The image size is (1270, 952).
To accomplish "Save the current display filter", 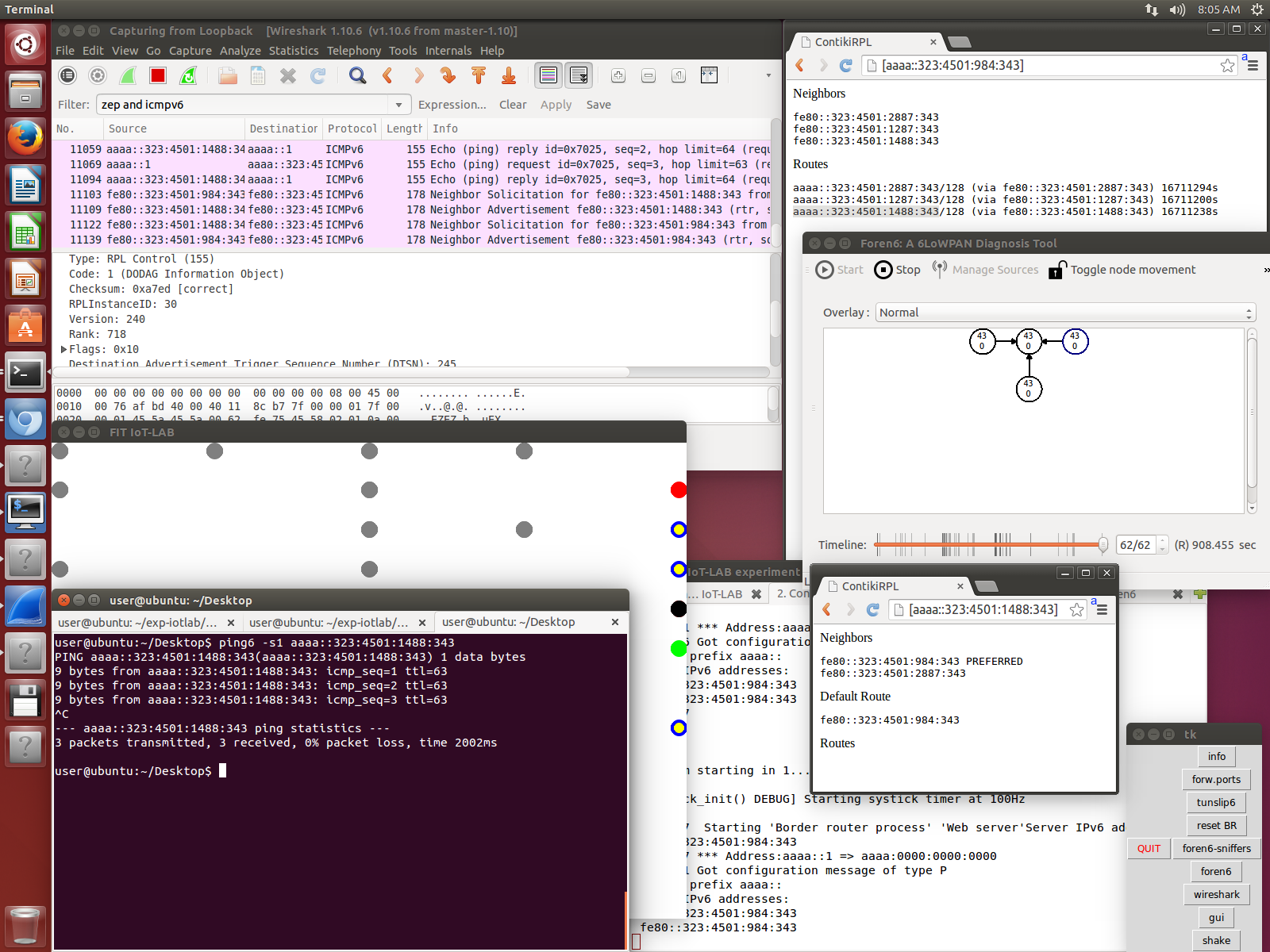I will point(598,105).
